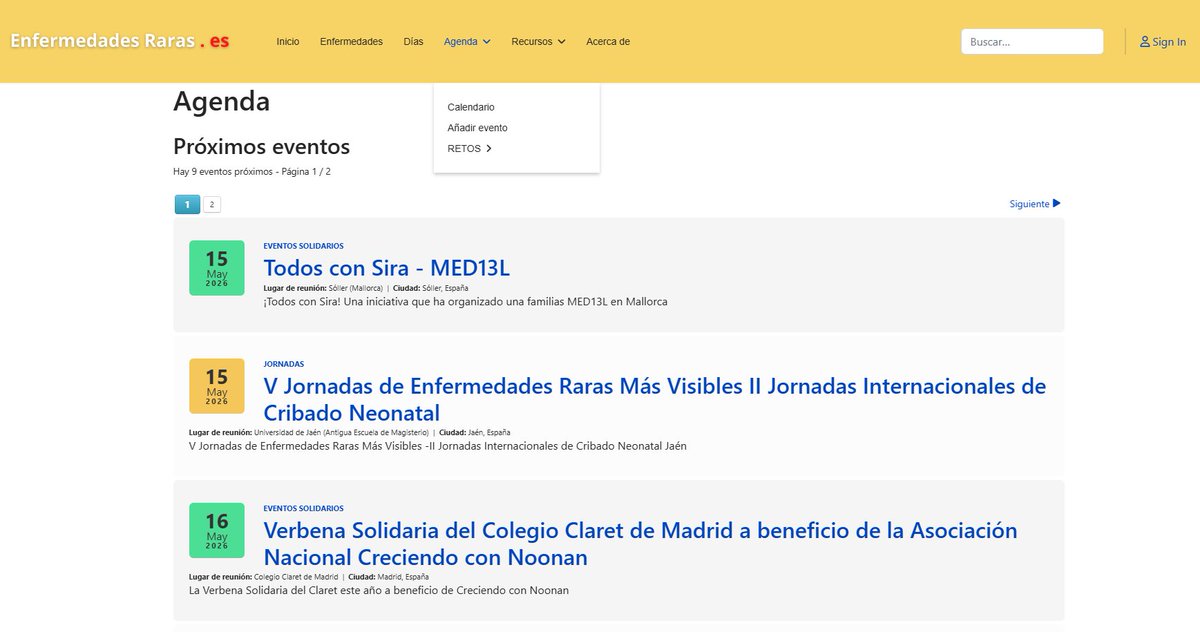The width and height of the screenshot is (1200, 632).
Task: Open the Enfermedades menu item
Action: [x=351, y=42]
